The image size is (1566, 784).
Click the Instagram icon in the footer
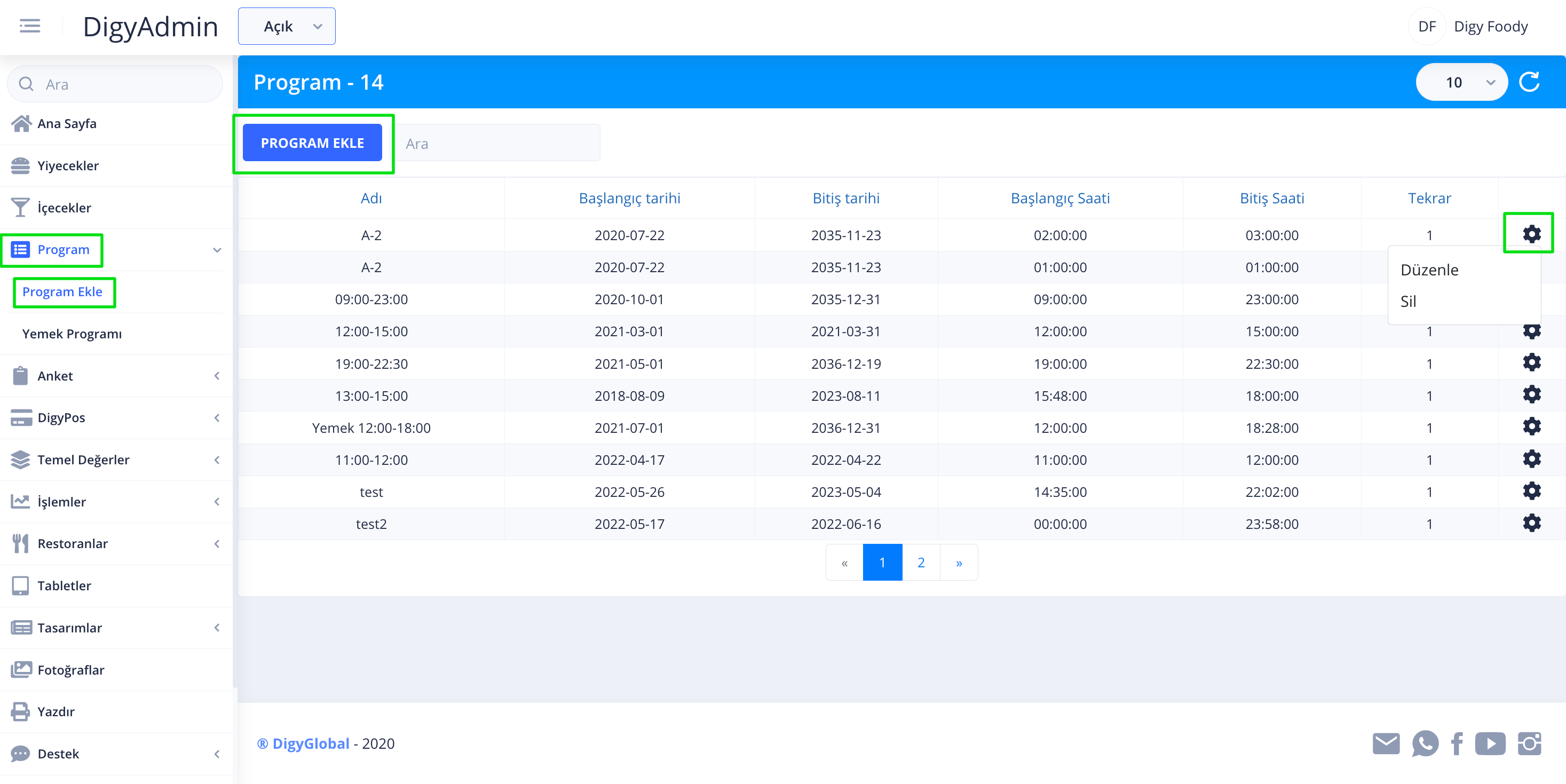[x=1529, y=743]
